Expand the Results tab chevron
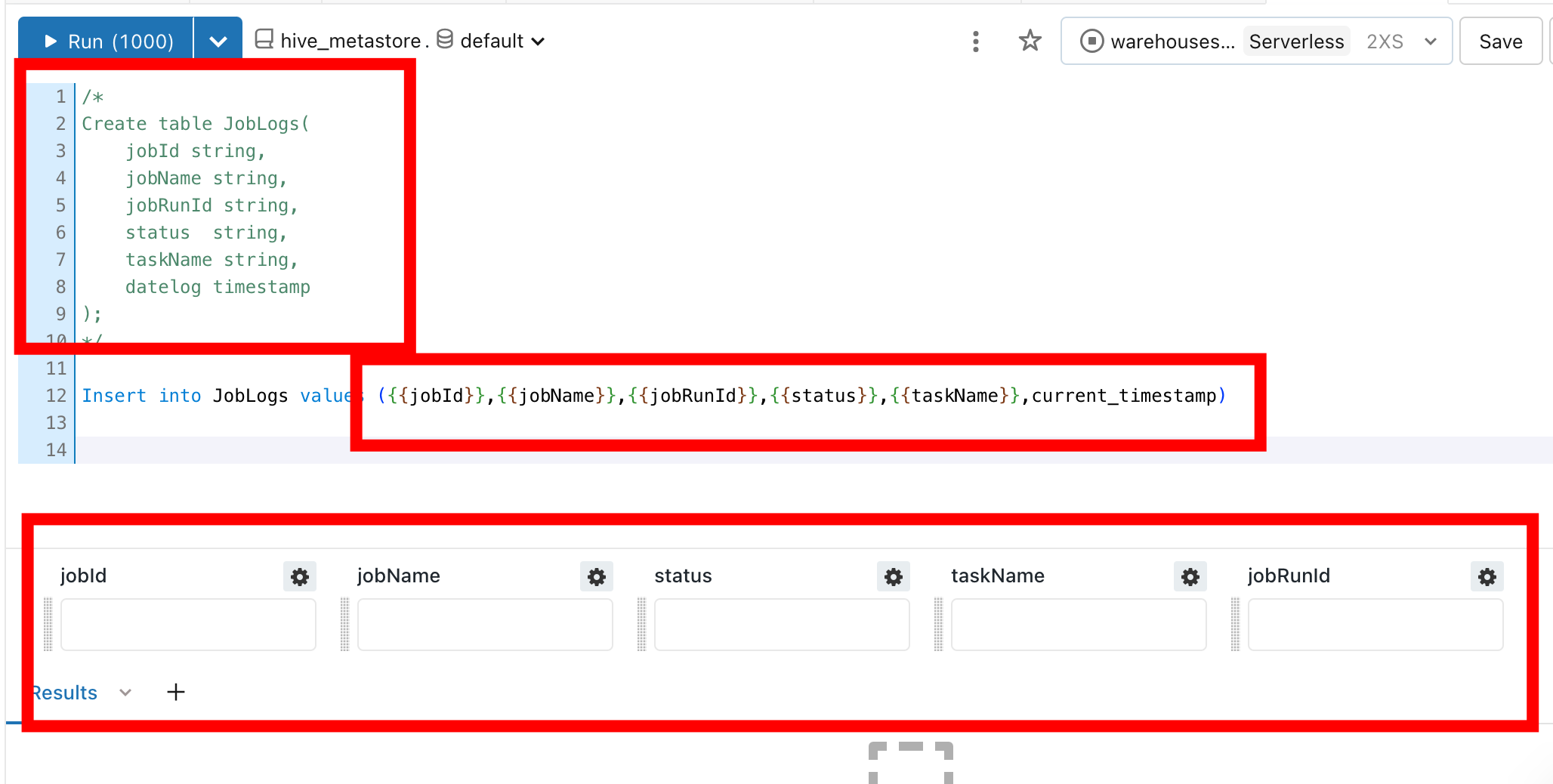The width and height of the screenshot is (1553, 784). point(125,693)
